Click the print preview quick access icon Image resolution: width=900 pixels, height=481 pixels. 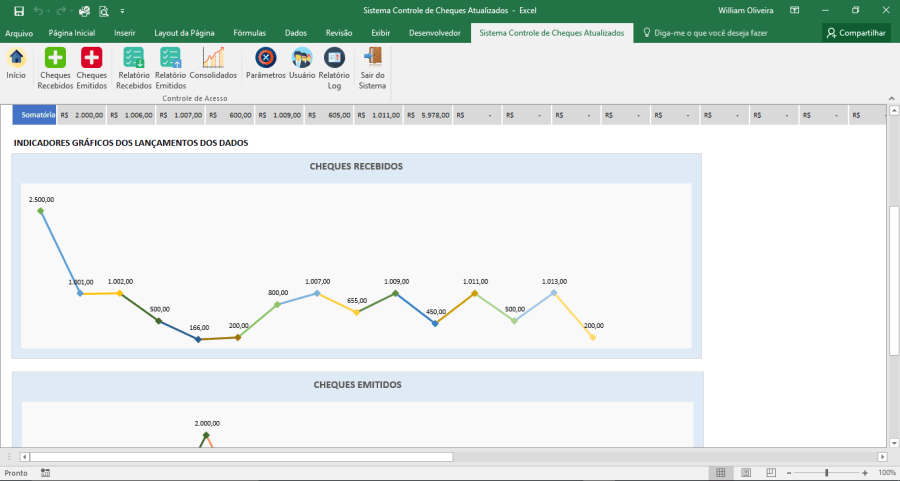pos(103,11)
